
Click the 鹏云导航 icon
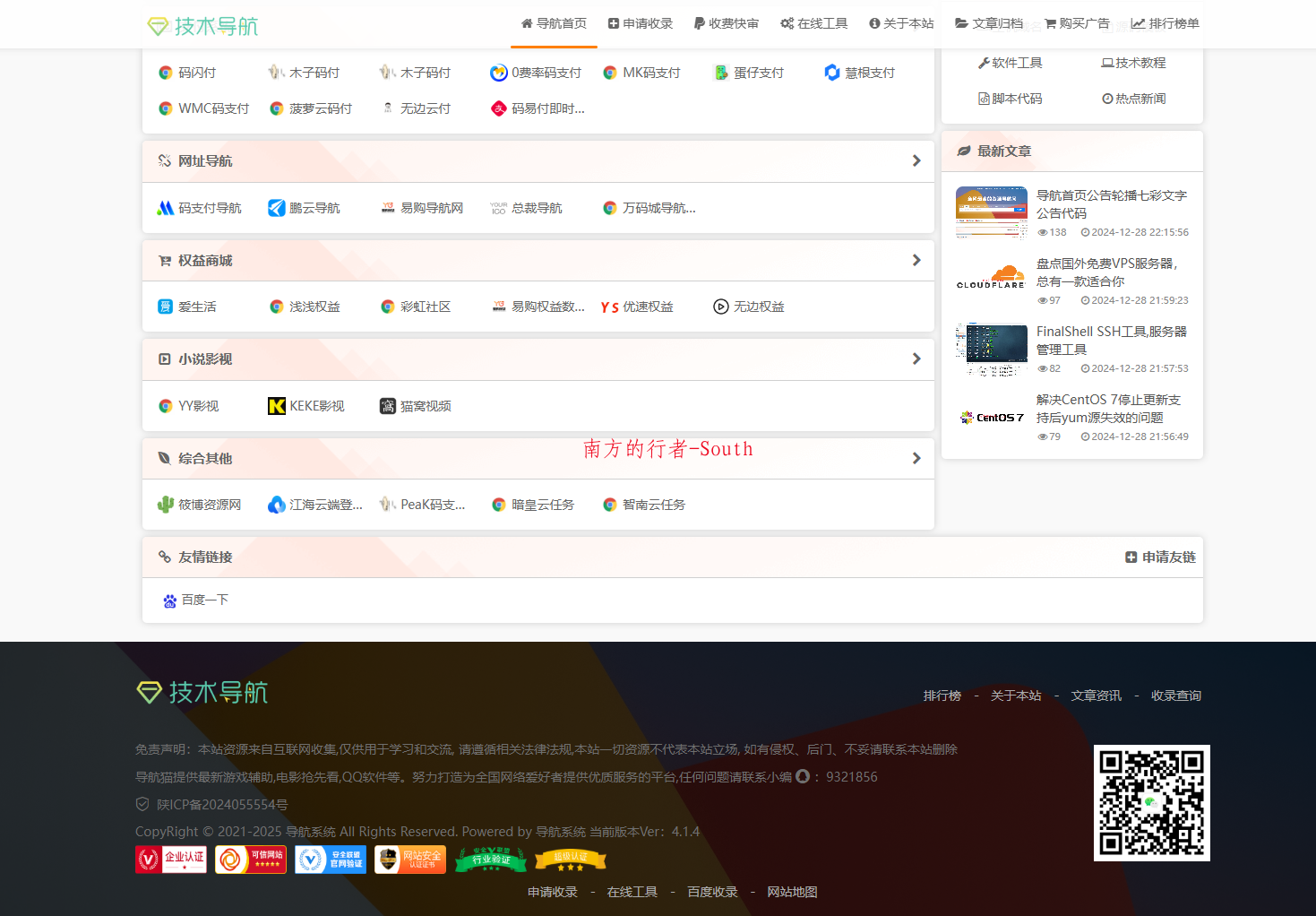click(x=277, y=208)
